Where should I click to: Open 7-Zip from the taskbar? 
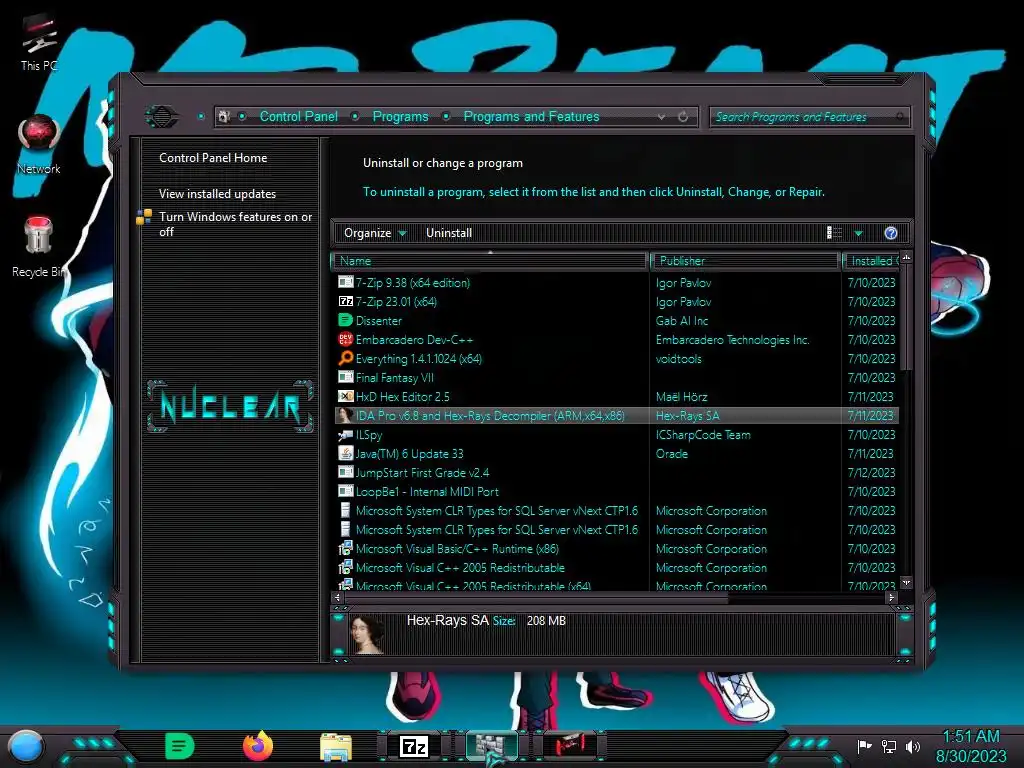click(414, 746)
